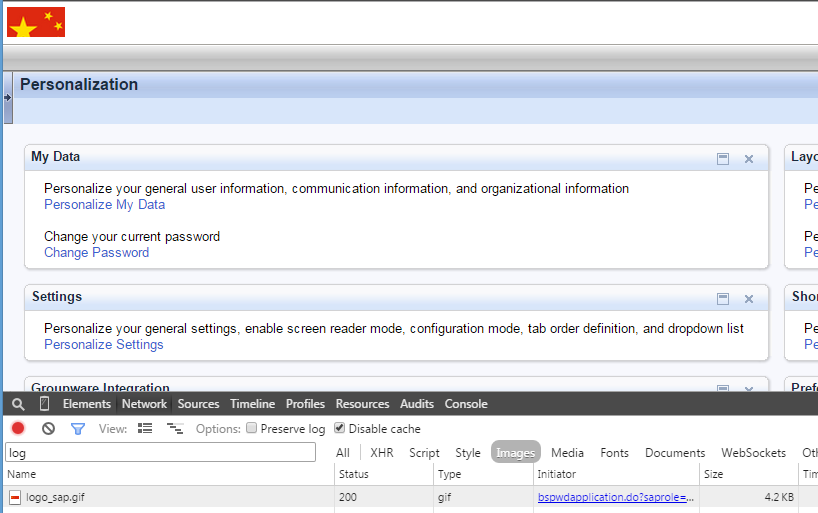The height and width of the screenshot is (513, 818).
Task: Click the DevTools search magnifier icon
Action: (18, 404)
